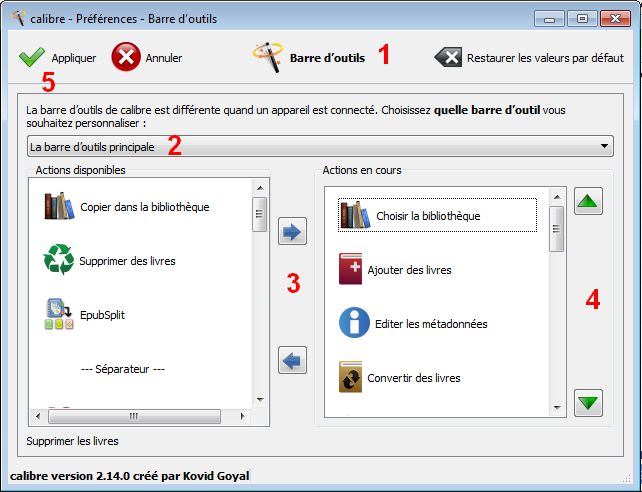Click the Annuler text label

(164, 58)
